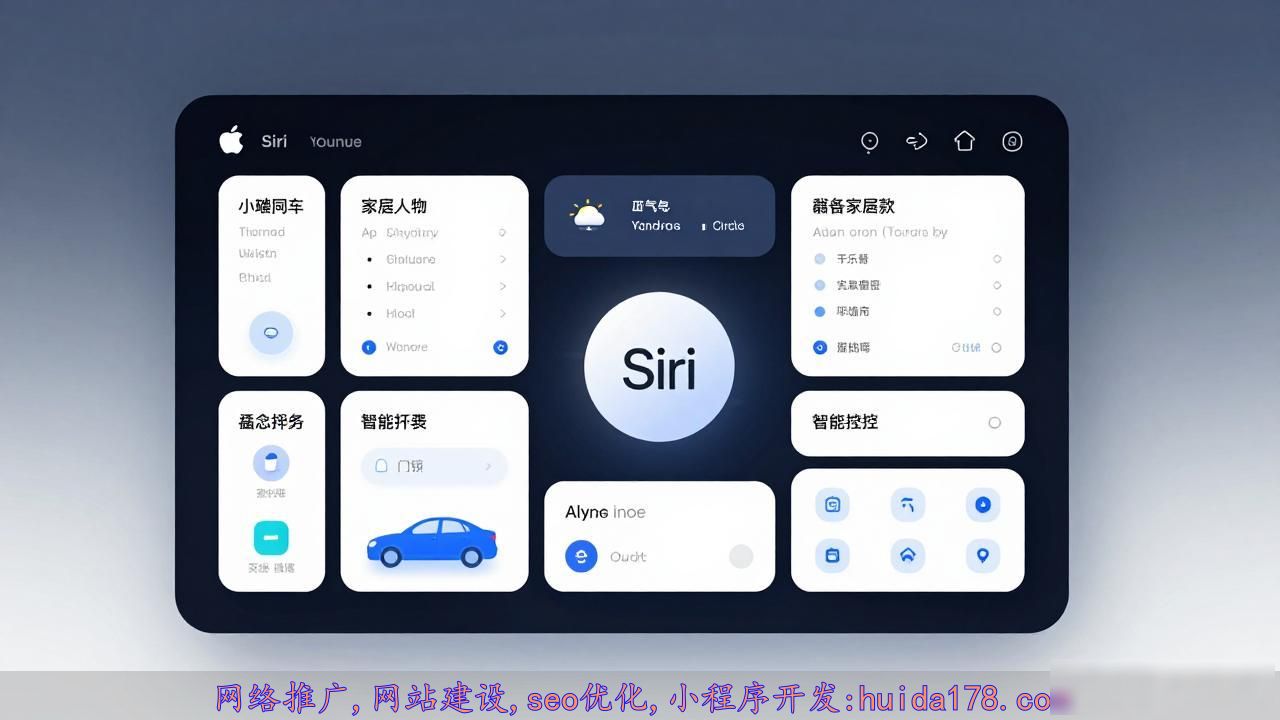Screen dimensions: 1280x720
Task: Click the Apple logo icon
Action: point(231,140)
